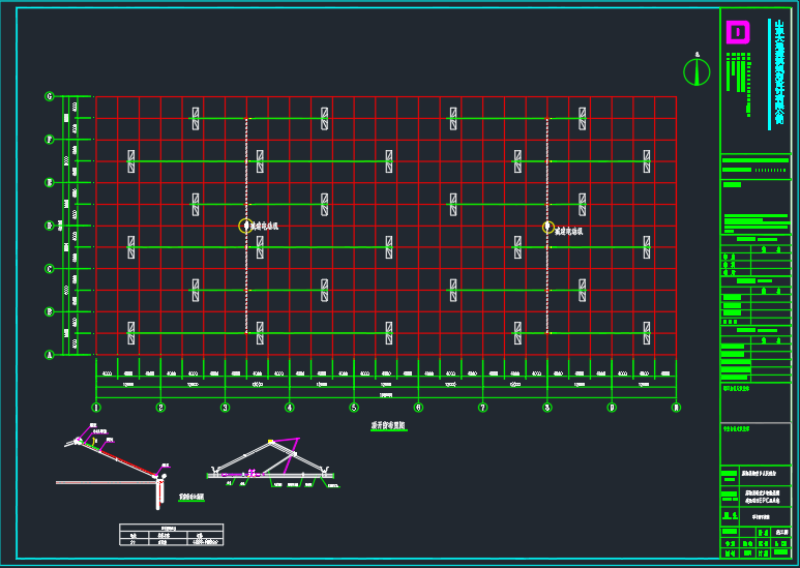800x568 pixels.
Task: Click the small table below the eave detail
Action: [x=171, y=535]
